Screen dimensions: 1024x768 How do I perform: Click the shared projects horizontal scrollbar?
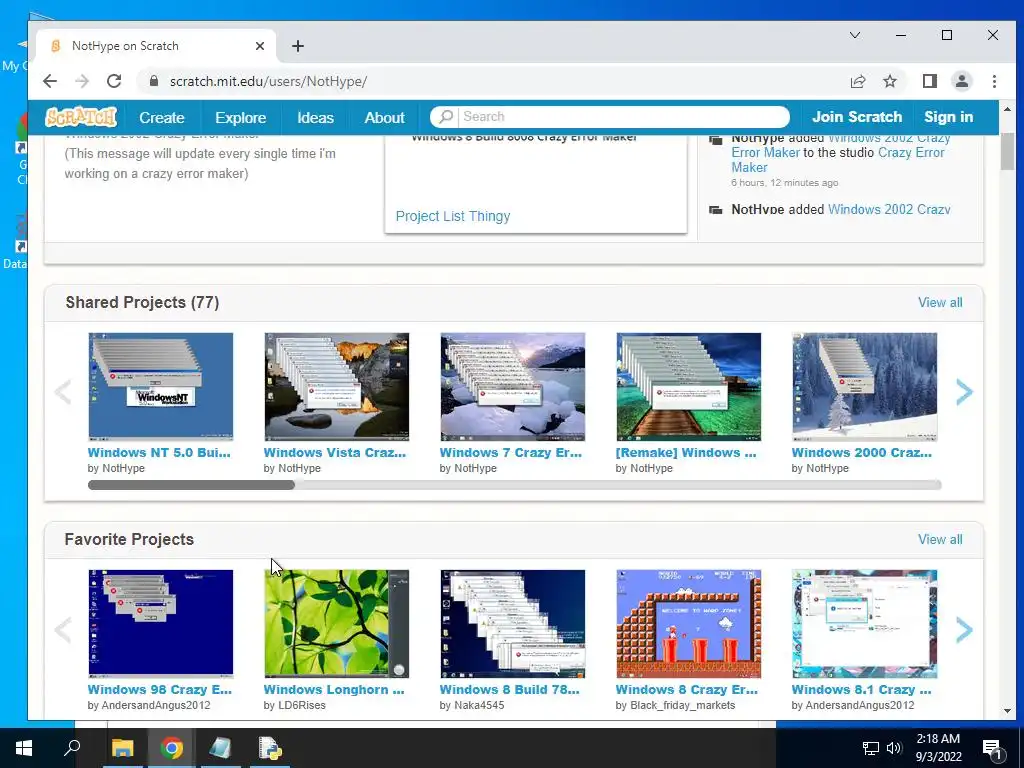[x=191, y=485]
